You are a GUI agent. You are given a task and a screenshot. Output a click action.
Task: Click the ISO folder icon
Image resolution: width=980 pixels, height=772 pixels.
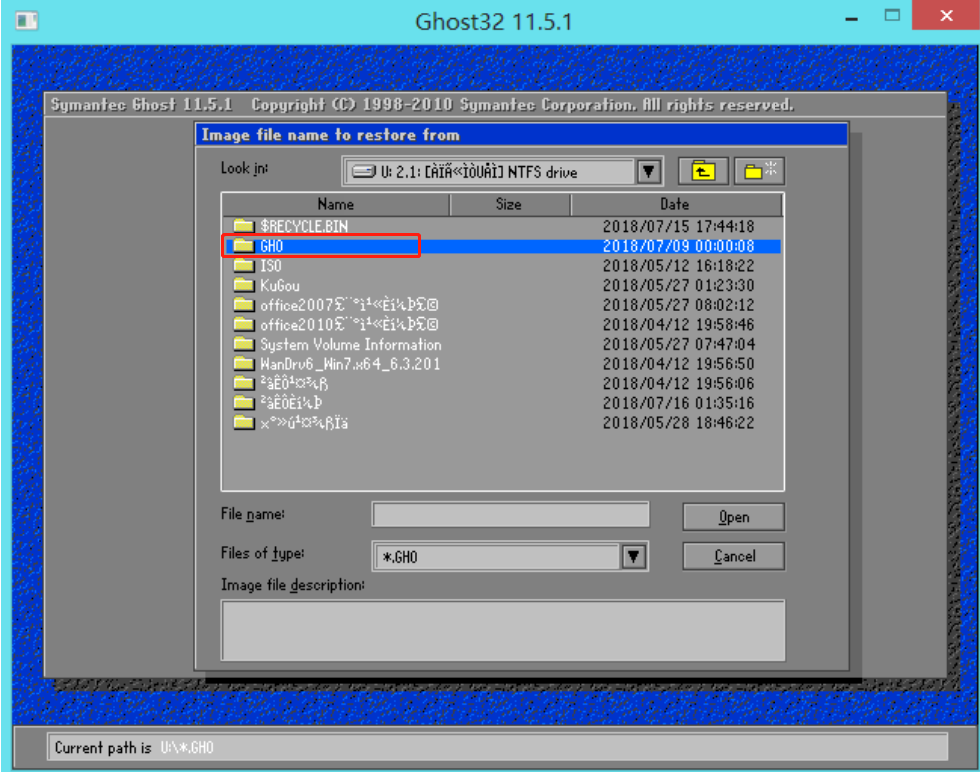point(243,265)
